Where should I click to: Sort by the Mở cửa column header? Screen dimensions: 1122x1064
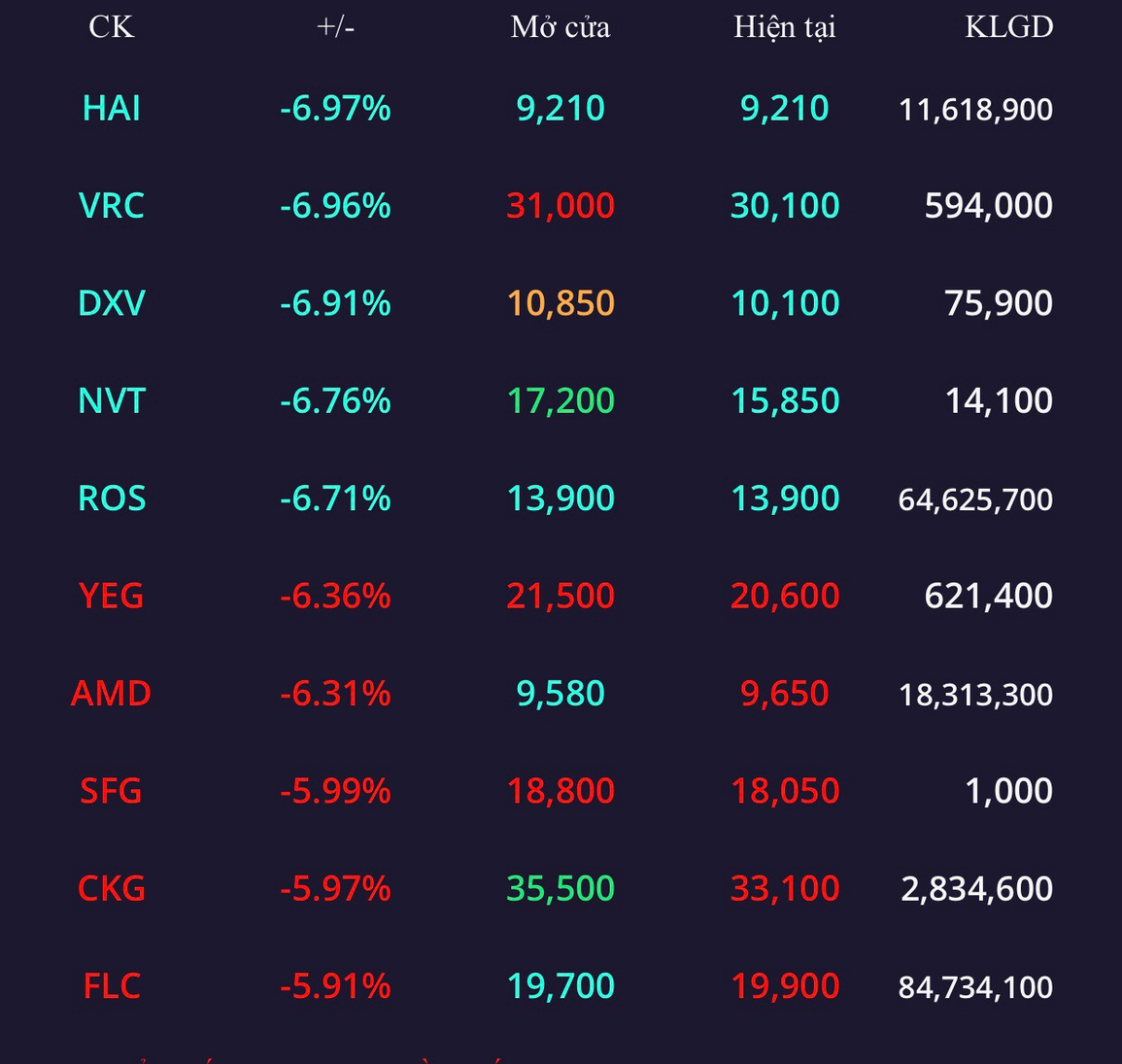[x=561, y=27]
